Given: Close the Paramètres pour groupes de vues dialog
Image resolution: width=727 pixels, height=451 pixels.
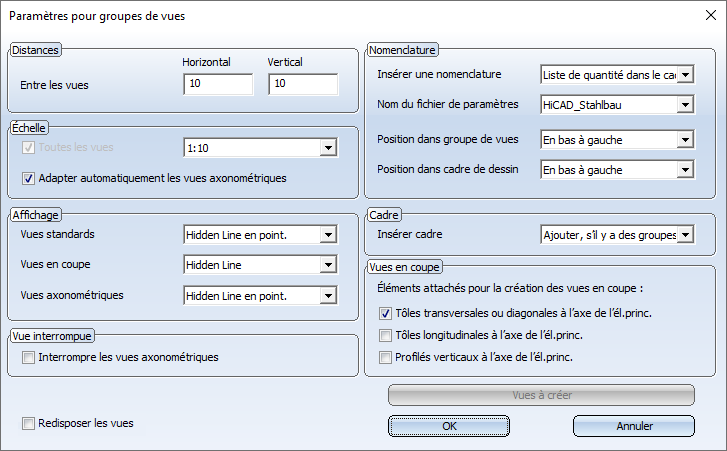Looking at the screenshot, I should coord(710,15).
